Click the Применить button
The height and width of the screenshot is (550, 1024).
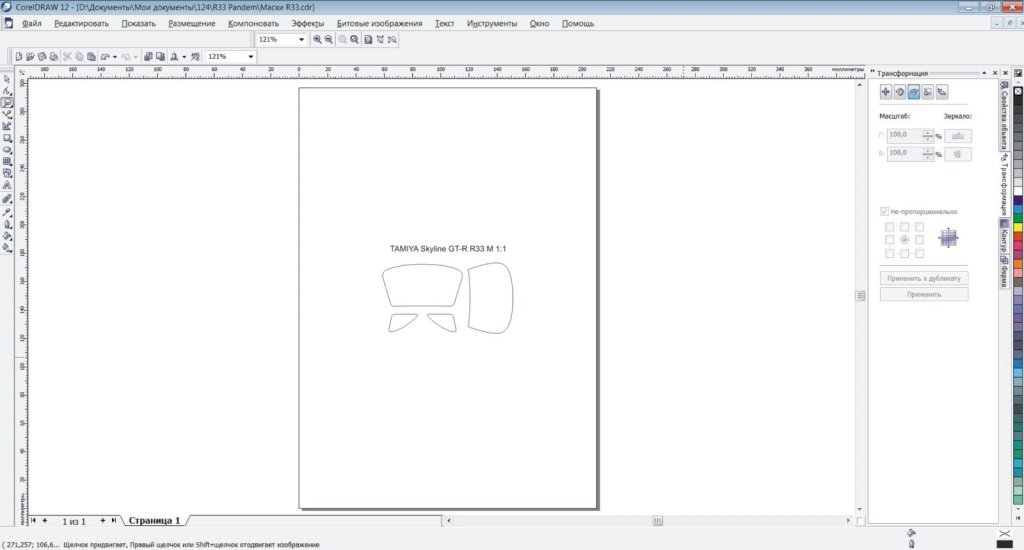[x=924, y=295]
